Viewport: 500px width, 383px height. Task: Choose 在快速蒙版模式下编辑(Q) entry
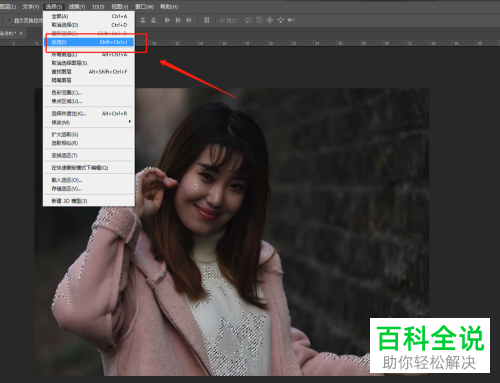89,168
